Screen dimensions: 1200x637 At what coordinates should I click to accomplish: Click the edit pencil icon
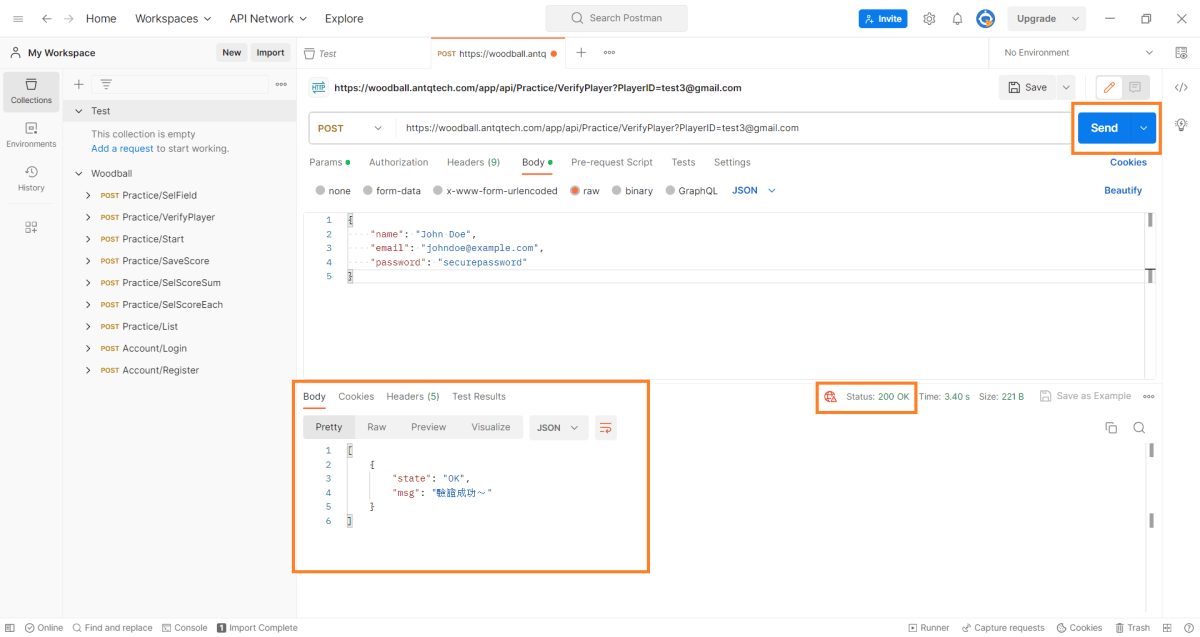1109,87
